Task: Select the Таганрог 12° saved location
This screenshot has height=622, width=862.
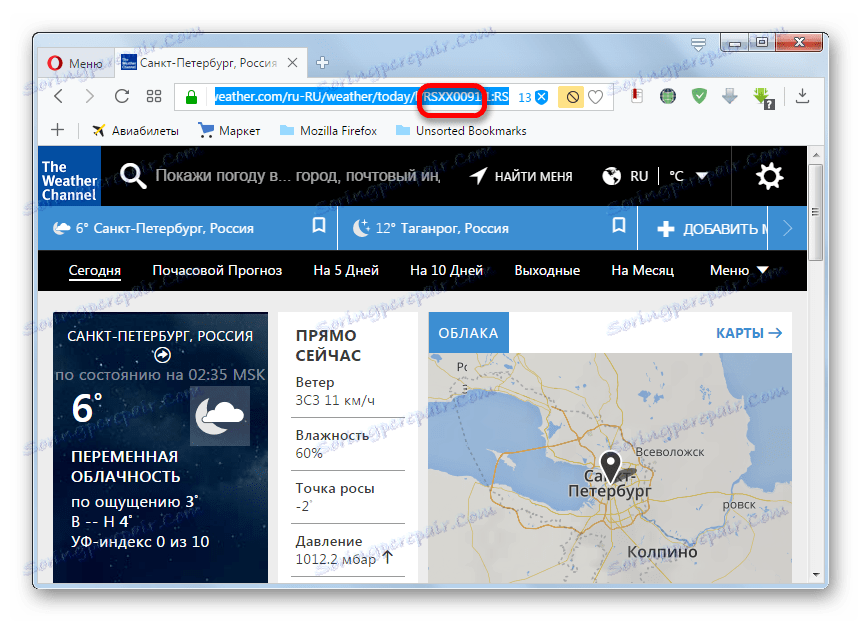Action: pyautogui.click(x=432, y=228)
